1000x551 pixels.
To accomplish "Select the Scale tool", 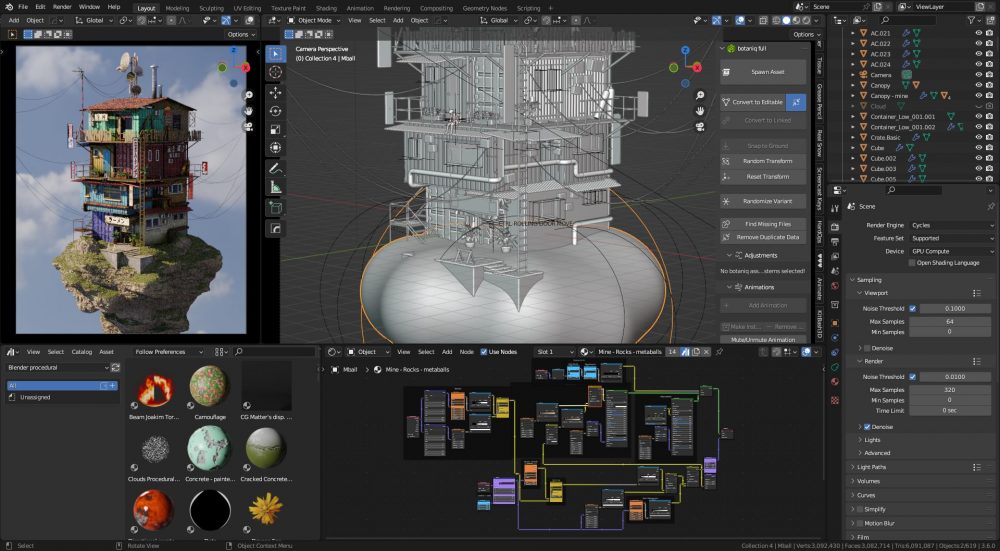I will 276,129.
